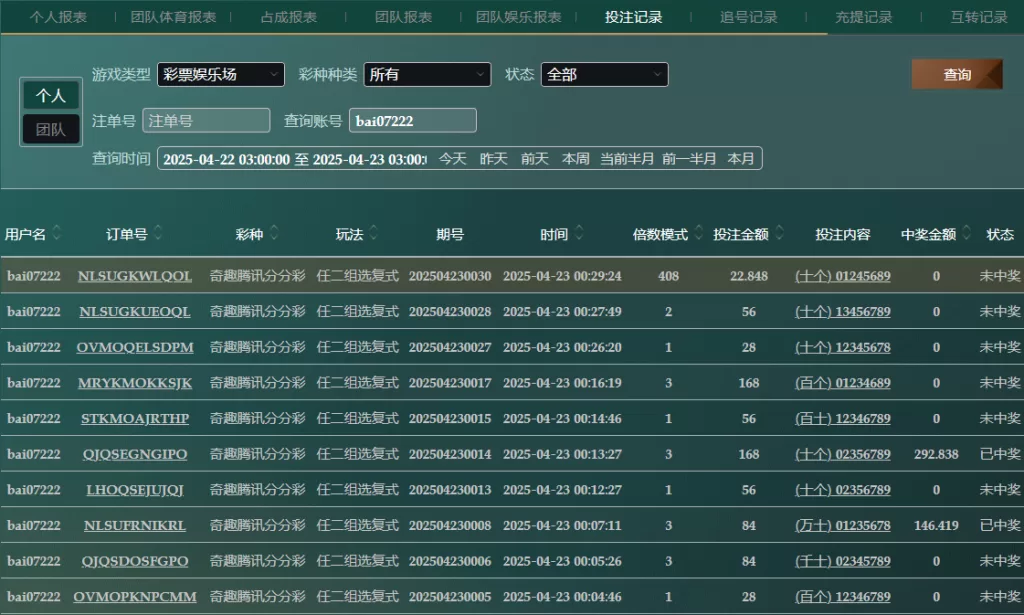Open the 游戏类型 dropdown 彩票娱乐场
Screen dimensions: 1024x615
[221, 74]
